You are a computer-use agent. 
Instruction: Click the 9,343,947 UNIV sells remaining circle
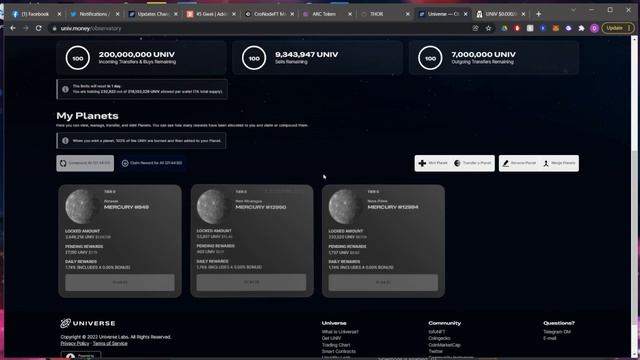coord(254,58)
